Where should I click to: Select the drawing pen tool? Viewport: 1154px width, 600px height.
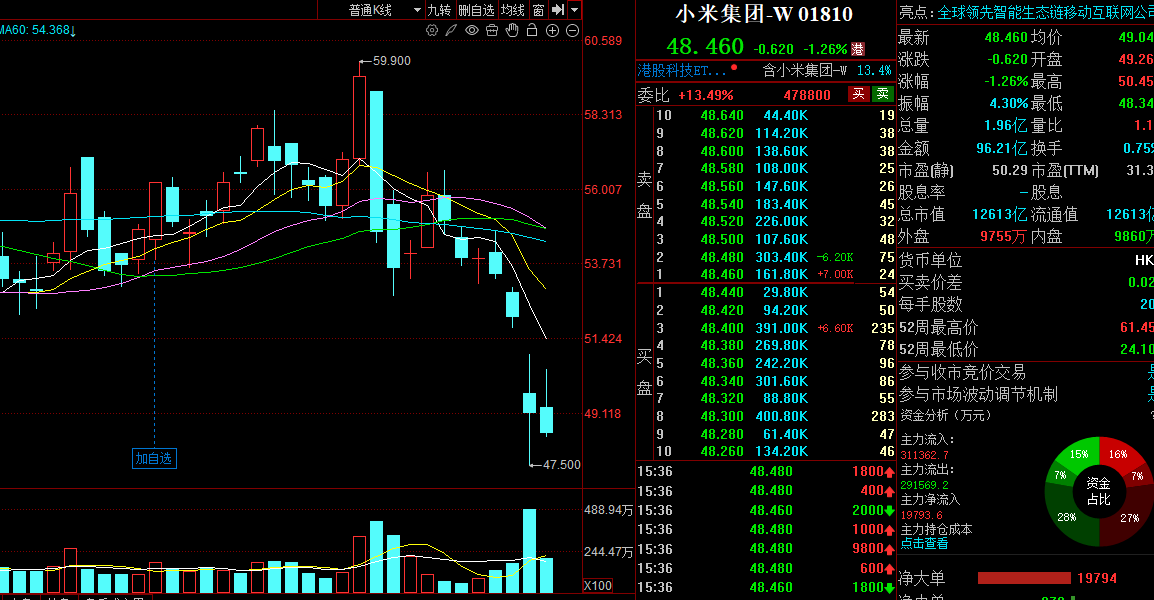click(x=452, y=30)
